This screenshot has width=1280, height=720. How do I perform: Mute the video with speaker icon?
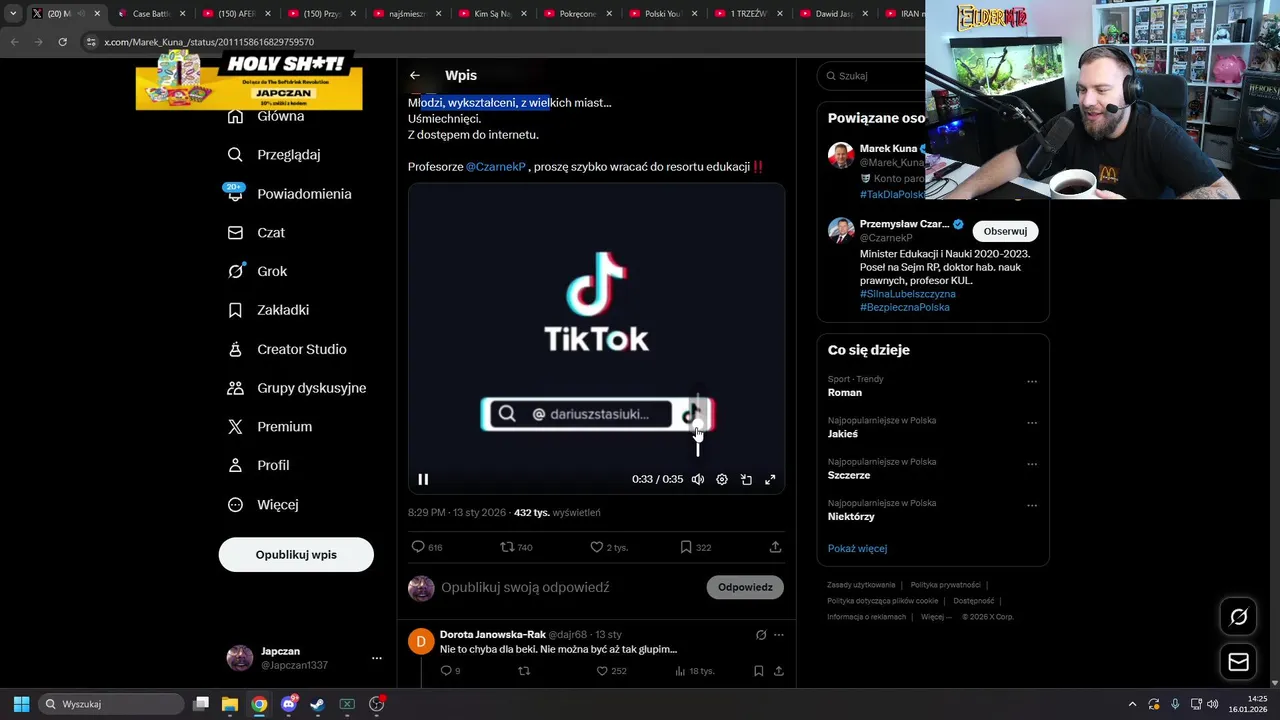(698, 480)
